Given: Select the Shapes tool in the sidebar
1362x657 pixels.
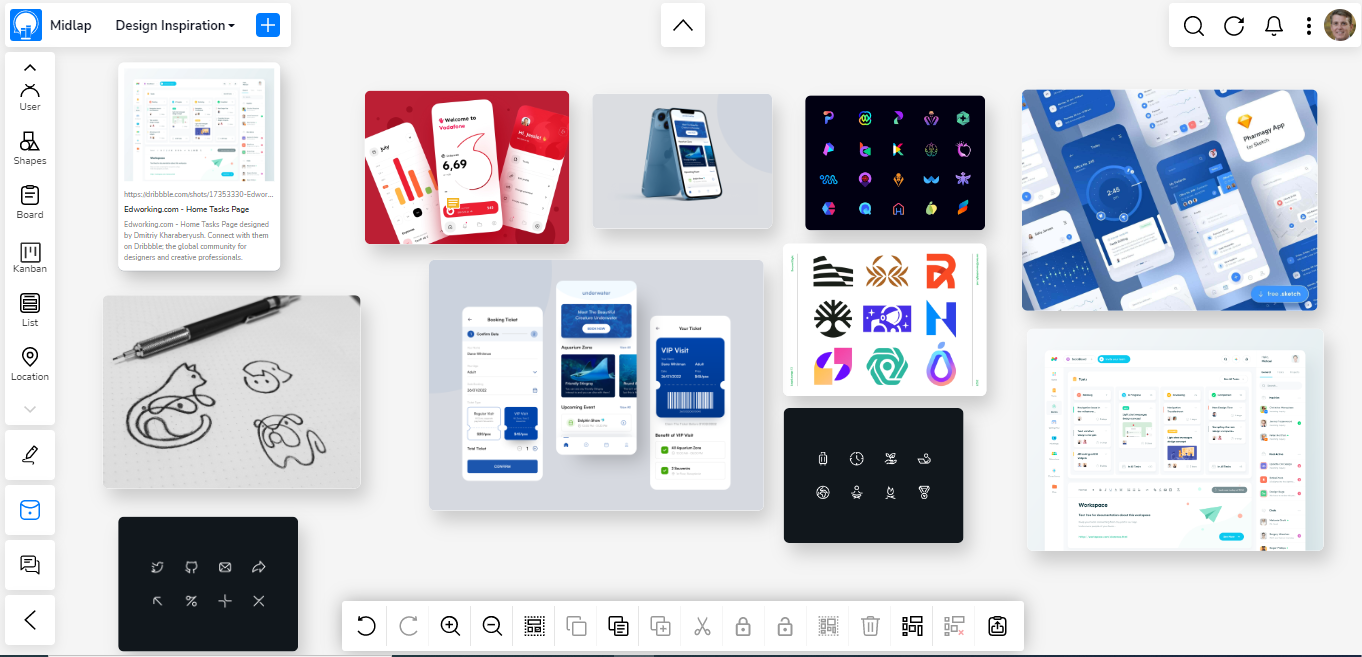Looking at the screenshot, I should coord(29,148).
